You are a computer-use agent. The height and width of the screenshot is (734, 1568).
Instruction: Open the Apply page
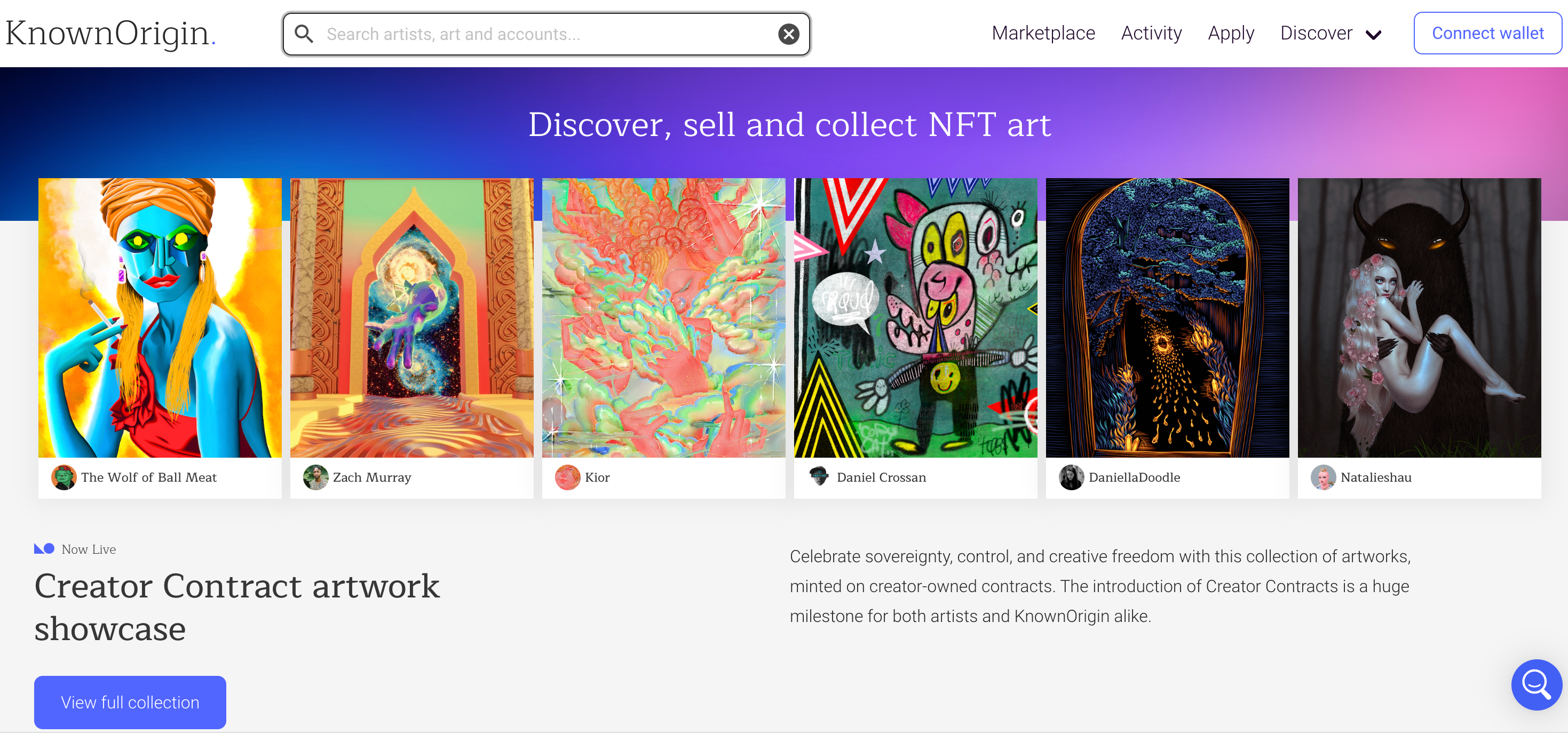(x=1231, y=33)
